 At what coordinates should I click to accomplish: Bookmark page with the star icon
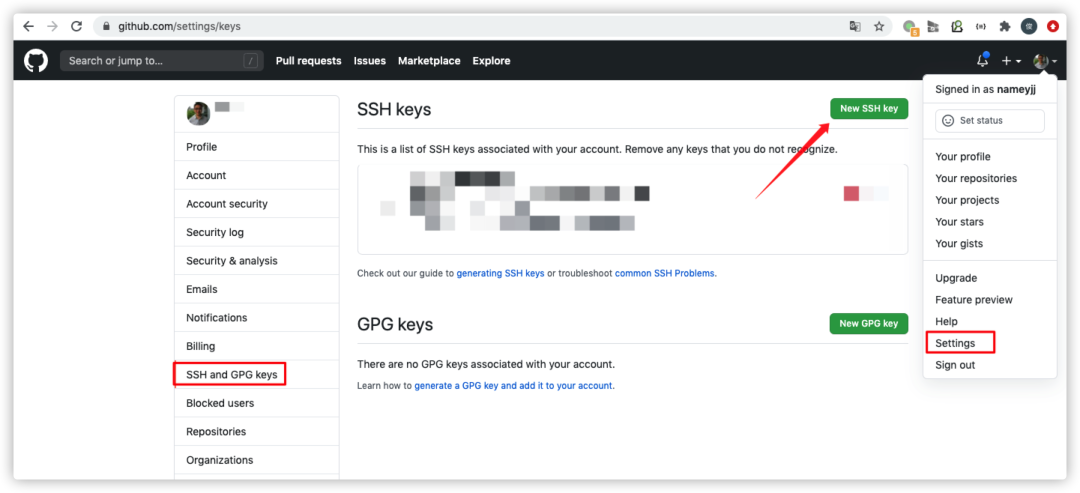(x=879, y=26)
